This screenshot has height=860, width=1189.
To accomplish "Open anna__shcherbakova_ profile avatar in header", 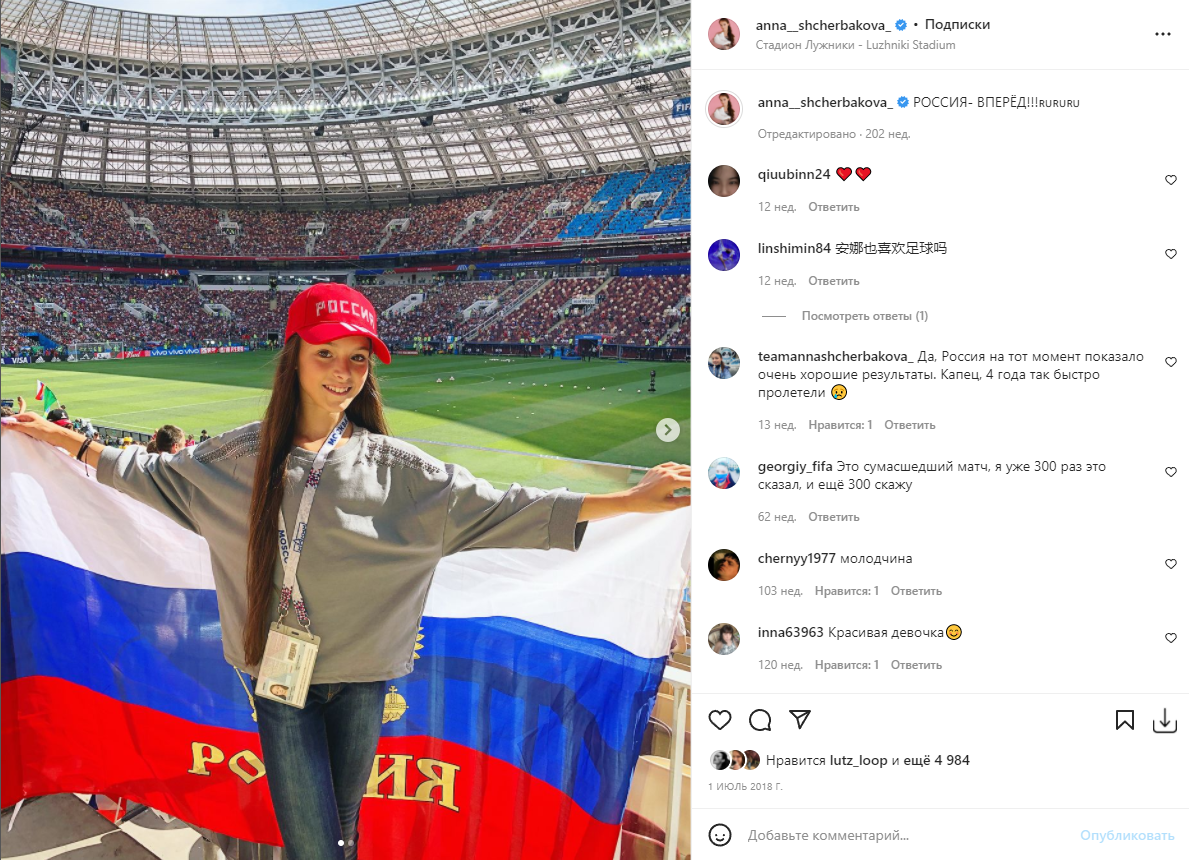I will (724, 34).
